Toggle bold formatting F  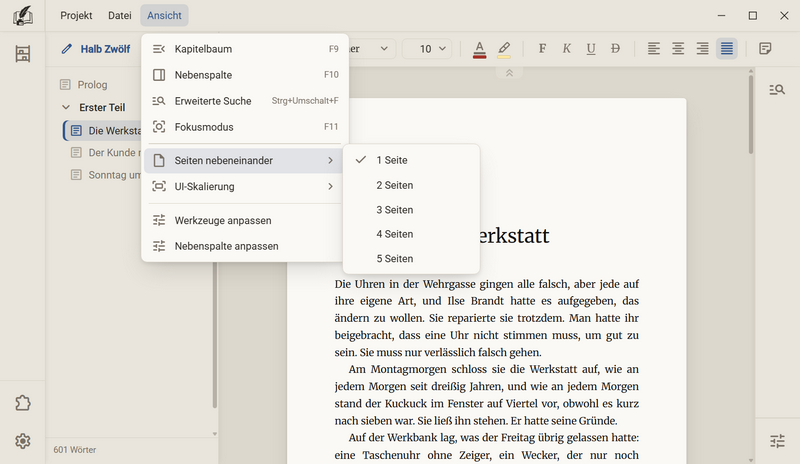tap(542, 49)
